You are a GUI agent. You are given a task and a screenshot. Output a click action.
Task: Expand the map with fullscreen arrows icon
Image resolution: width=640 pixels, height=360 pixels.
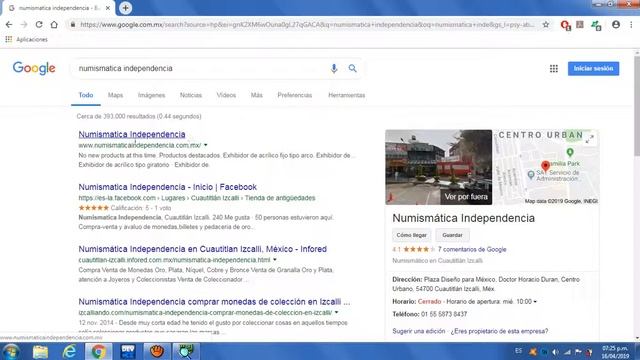[x=589, y=139]
